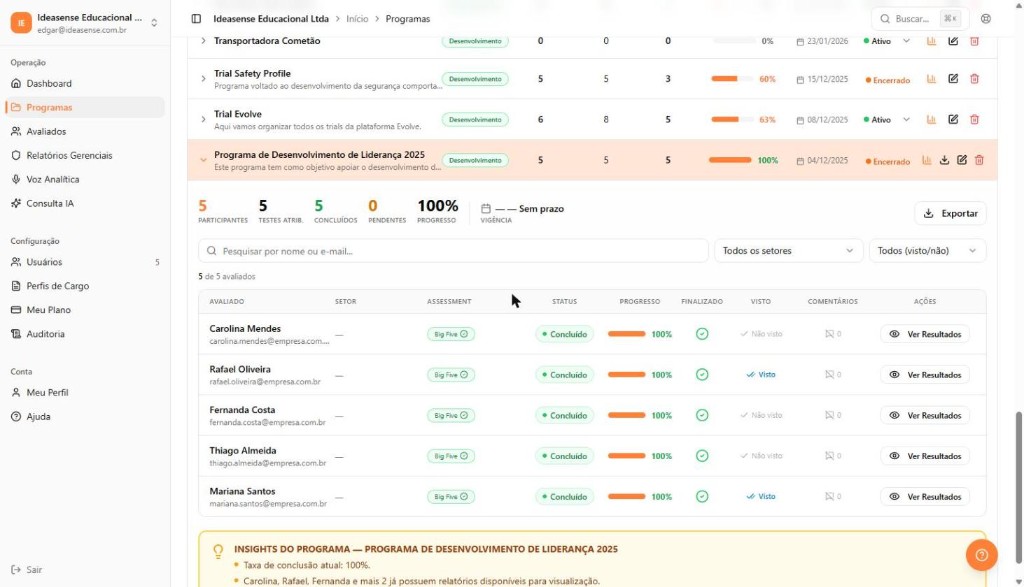Screen dimensions: 1024x587
Task: Open Ativo status dropdown for Transportadora Cometão
Action: pos(888,40)
